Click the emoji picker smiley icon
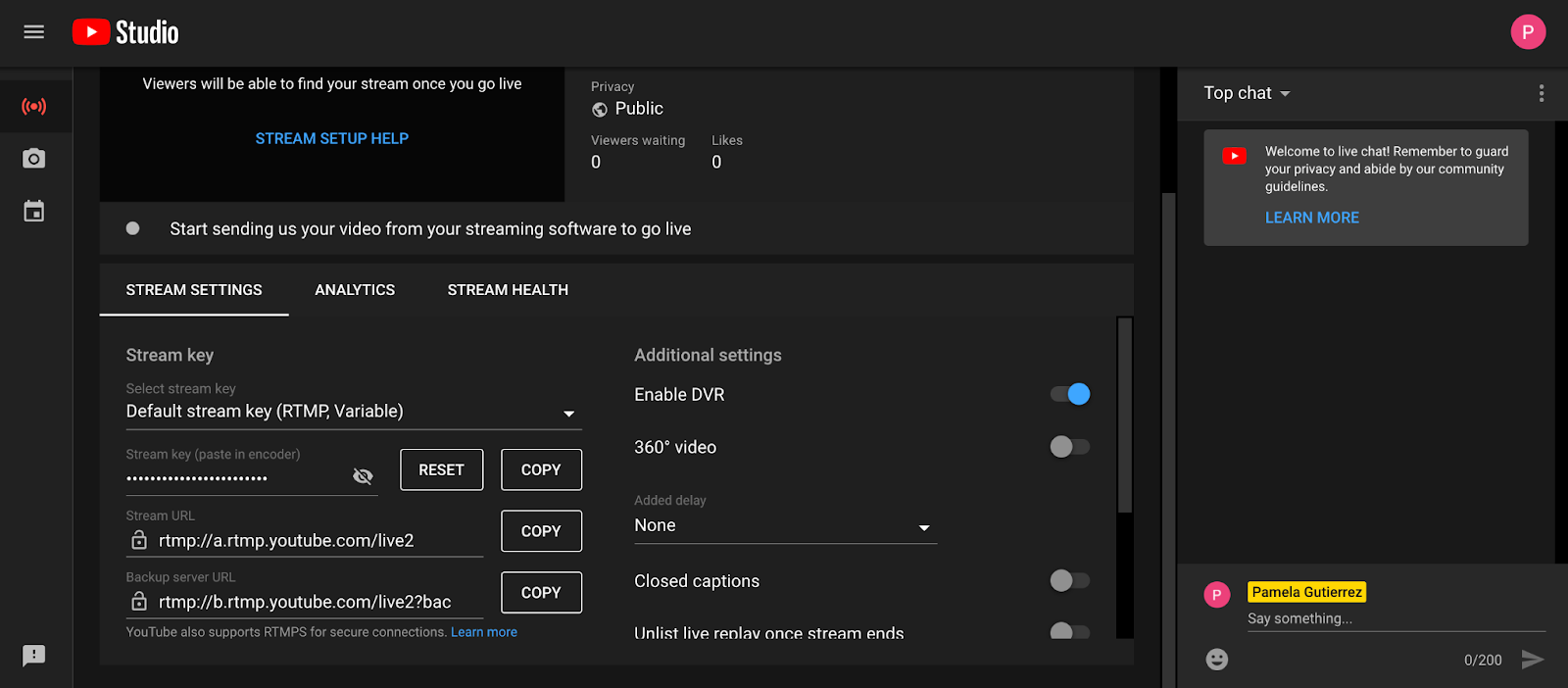The image size is (1568, 688). pyautogui.click(x=1217, y=660)
